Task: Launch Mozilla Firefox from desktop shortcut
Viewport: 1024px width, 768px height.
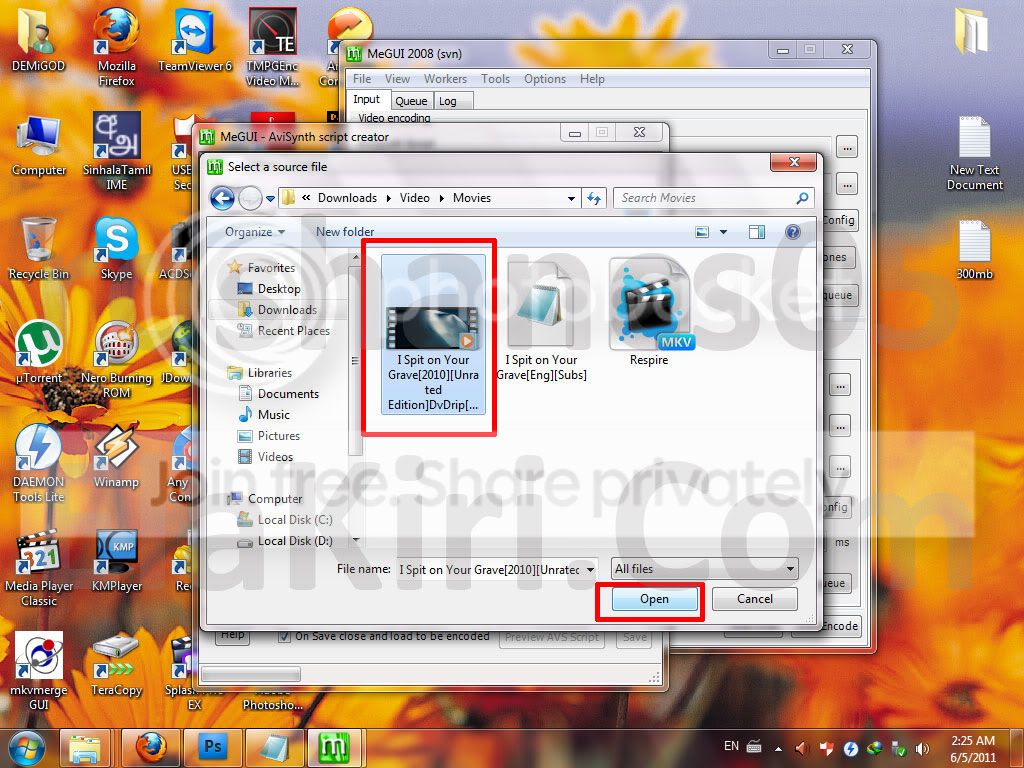Action: [x=116, y=47]
